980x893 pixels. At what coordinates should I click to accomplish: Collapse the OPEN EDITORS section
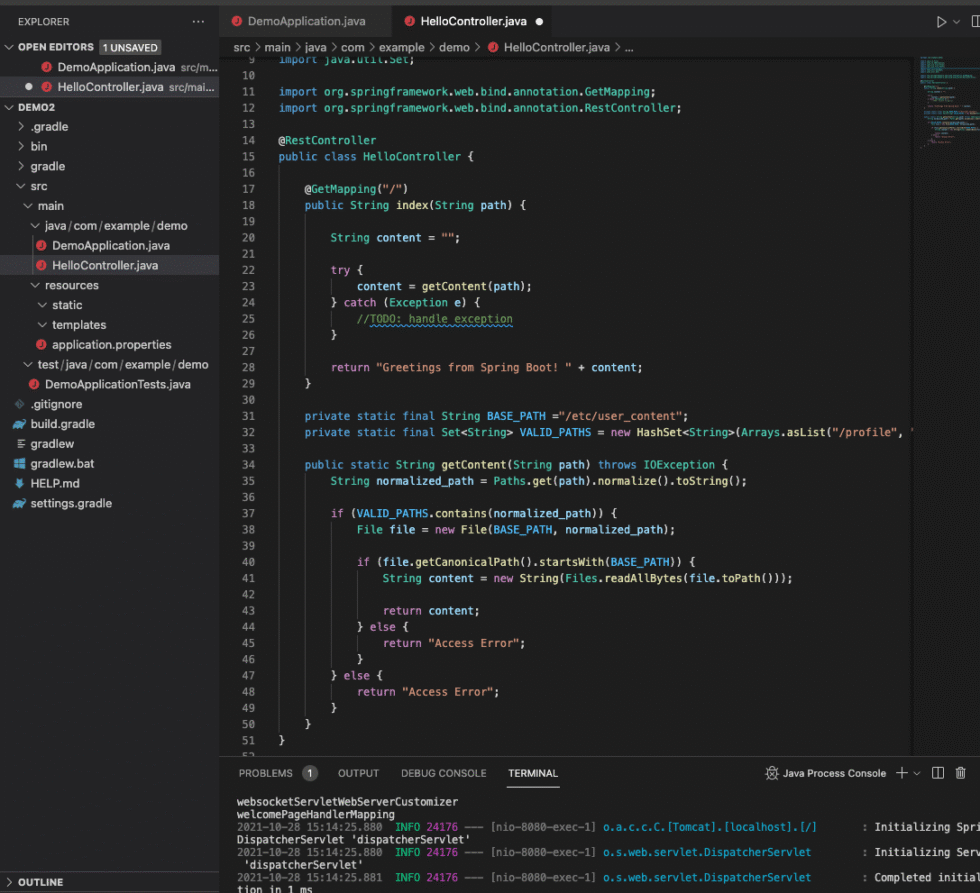coord(9,47)
